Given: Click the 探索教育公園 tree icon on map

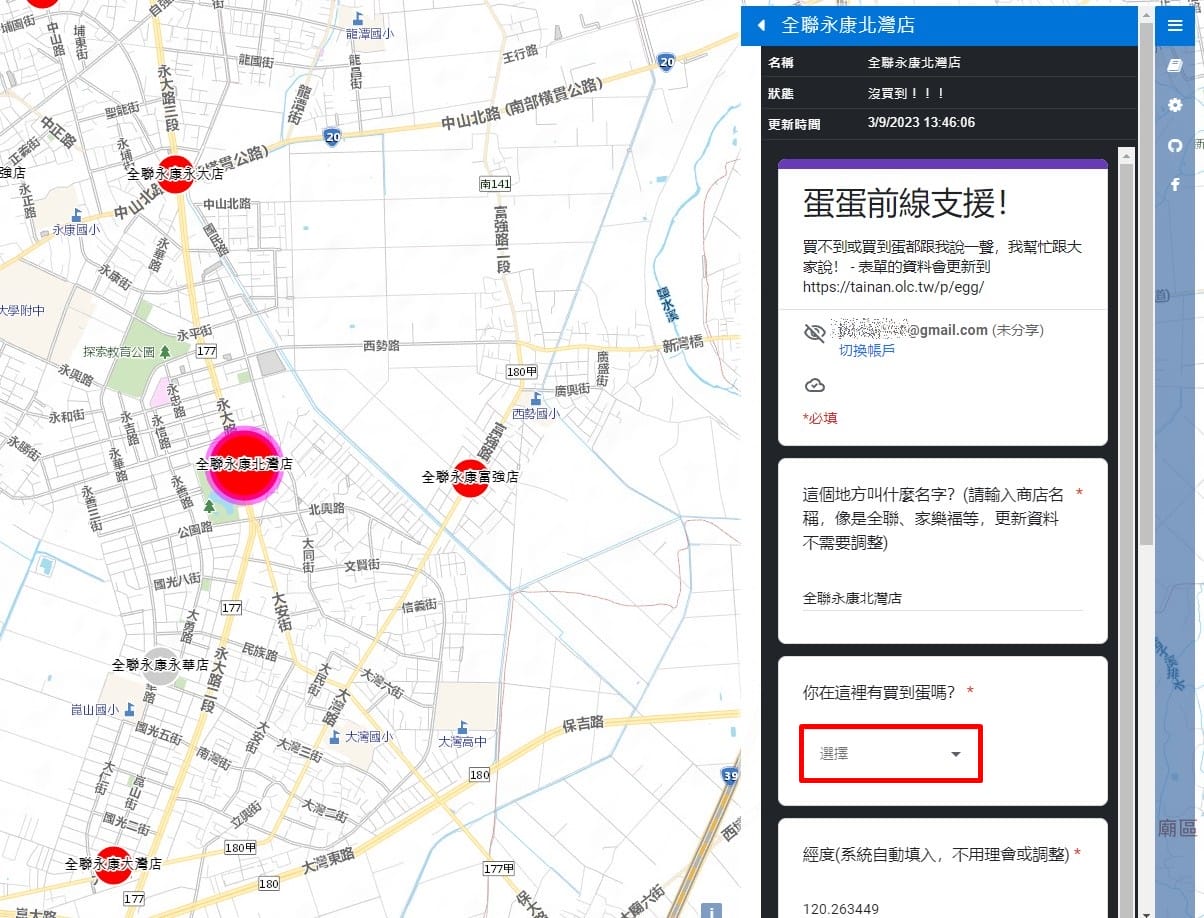Looking at the screenshot, I should (165, 352).
